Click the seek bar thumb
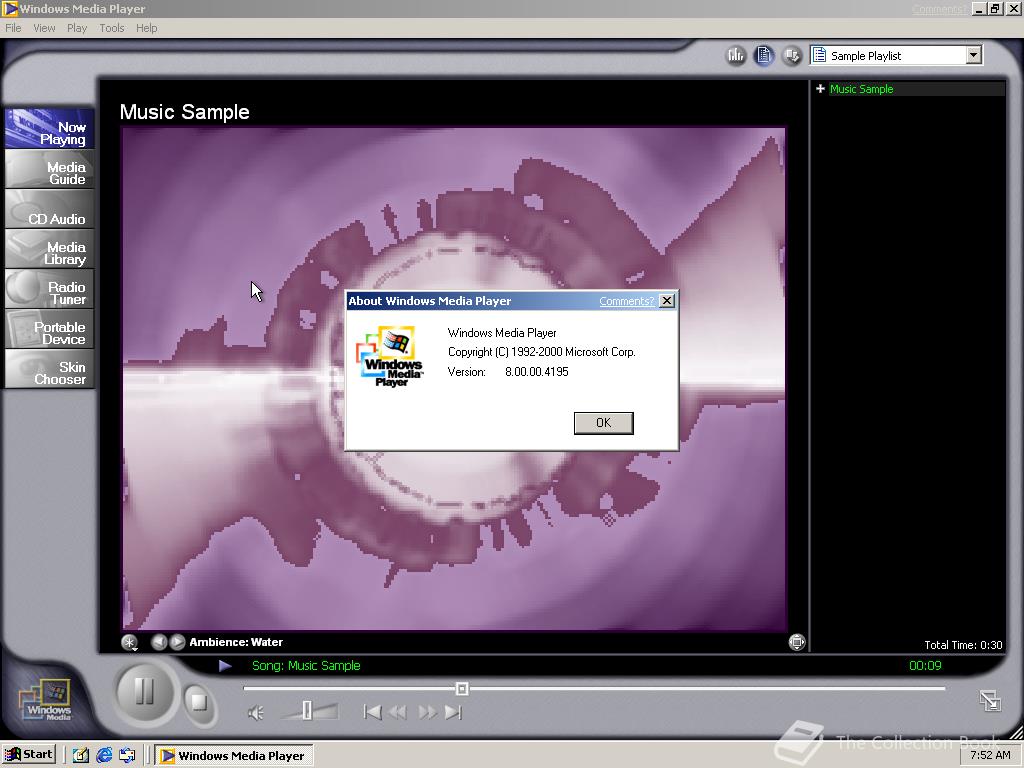Viewport: 1024px width, 768px height. (x=462, y=688)
